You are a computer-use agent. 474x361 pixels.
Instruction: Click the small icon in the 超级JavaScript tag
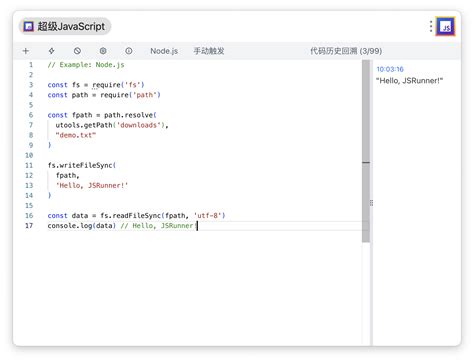tap(29, 26)
